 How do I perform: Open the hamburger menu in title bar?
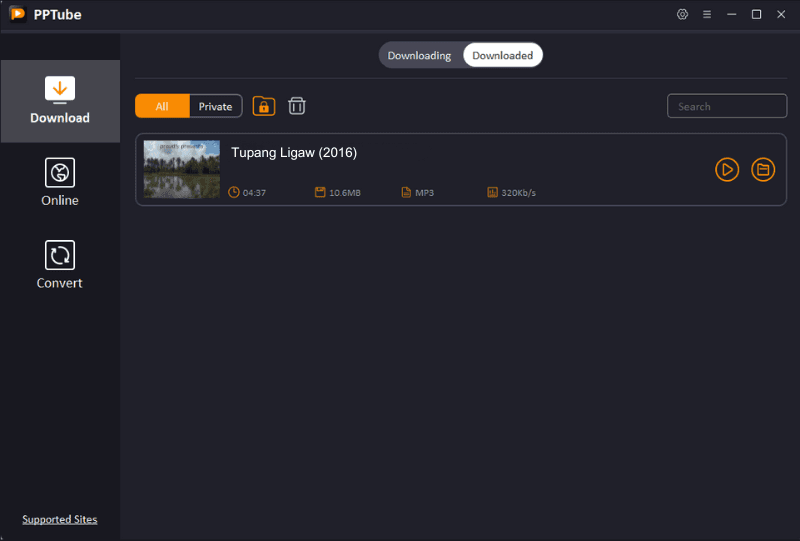pyautogui.click(x=707, y=14)
